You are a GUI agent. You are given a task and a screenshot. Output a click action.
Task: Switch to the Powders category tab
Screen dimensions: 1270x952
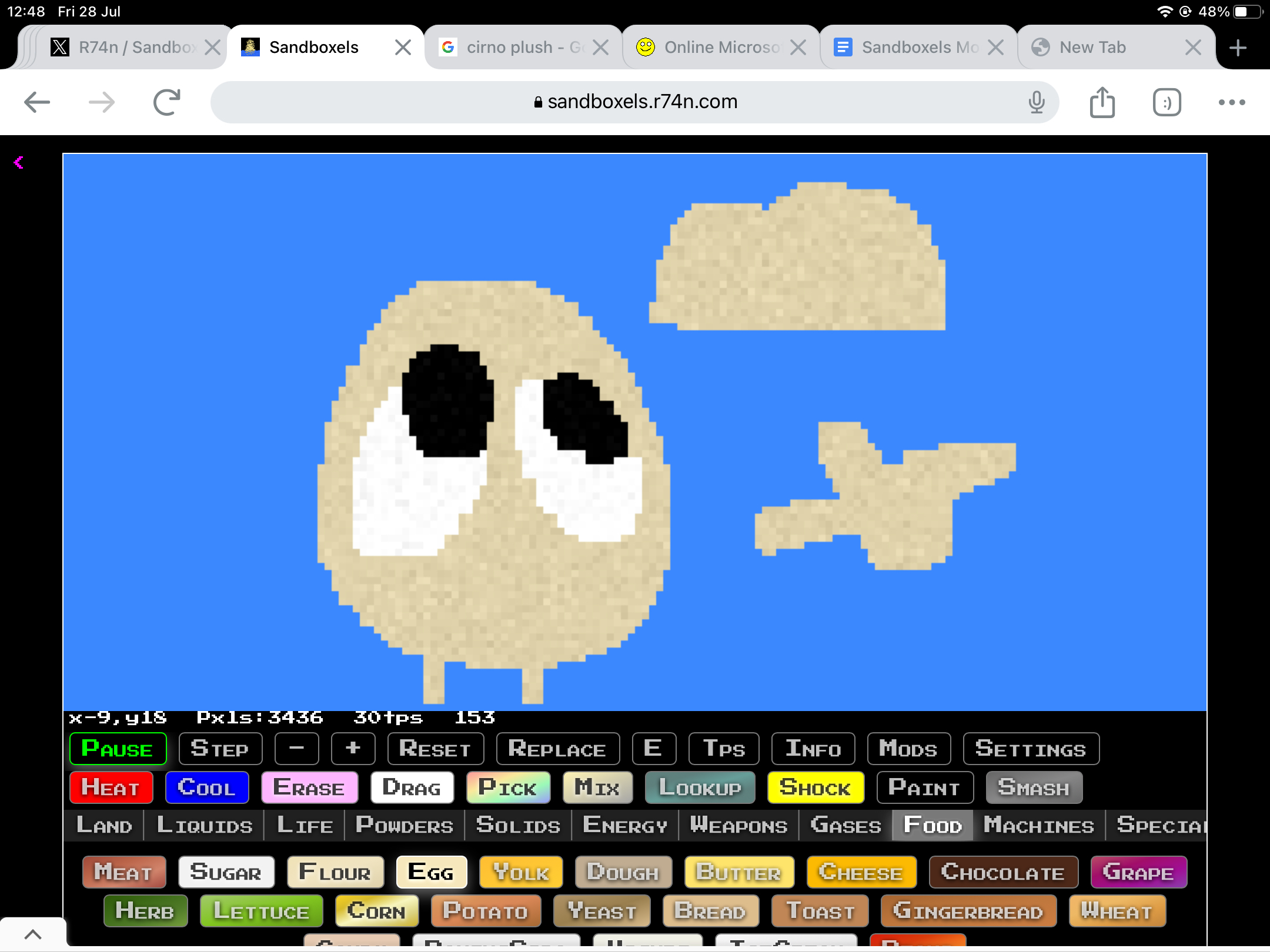(x=405, y=825)
